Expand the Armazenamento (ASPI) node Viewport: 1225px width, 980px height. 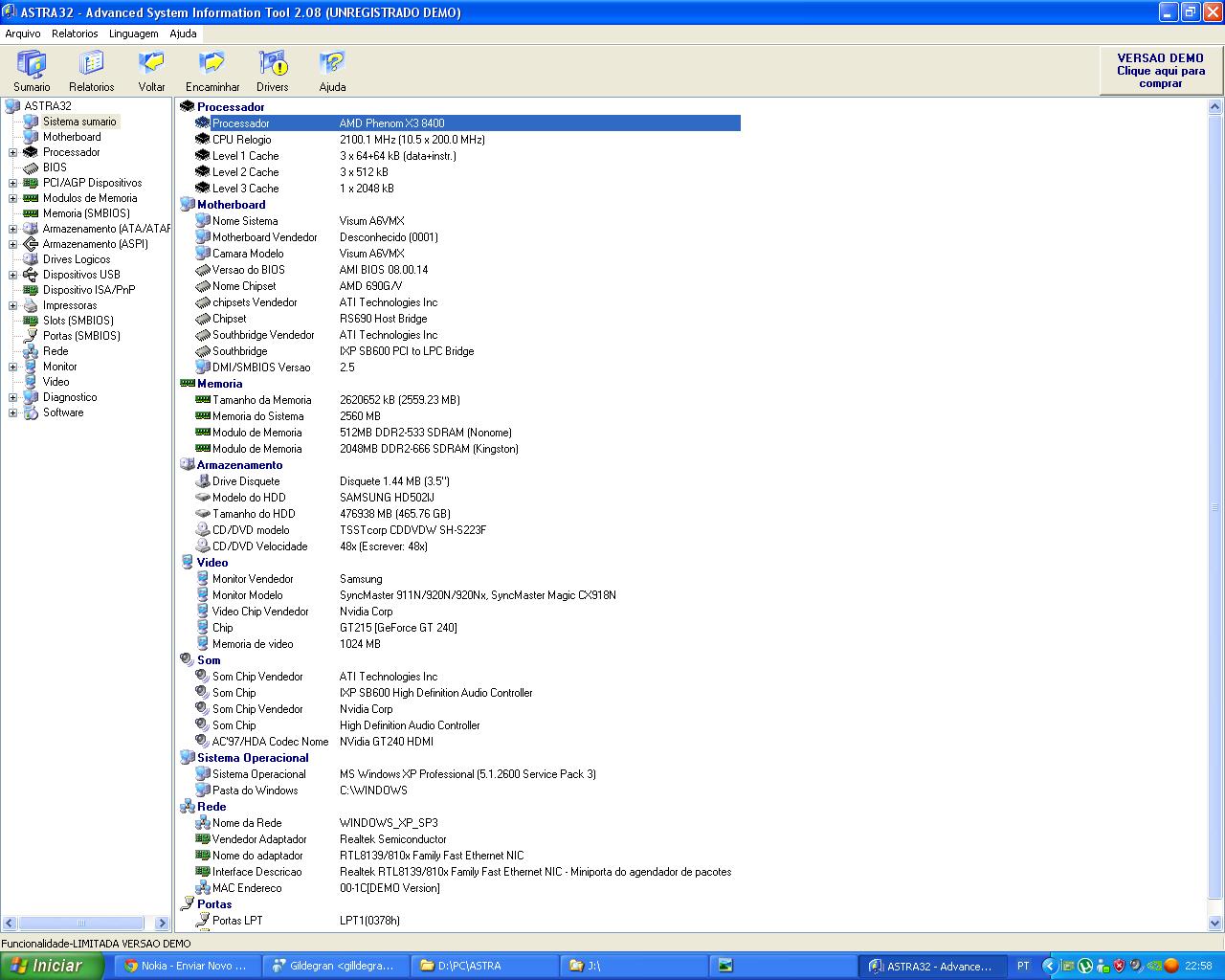[x=13, y=244]
